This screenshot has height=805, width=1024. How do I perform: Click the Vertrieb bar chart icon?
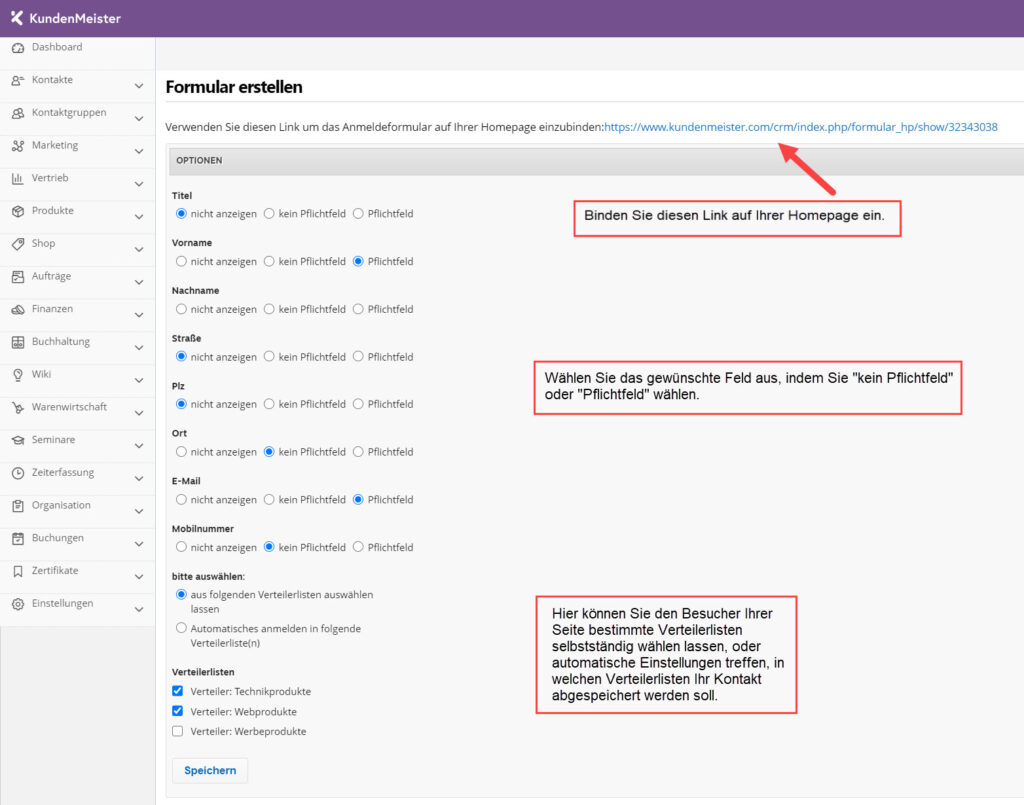click(18, 178)
